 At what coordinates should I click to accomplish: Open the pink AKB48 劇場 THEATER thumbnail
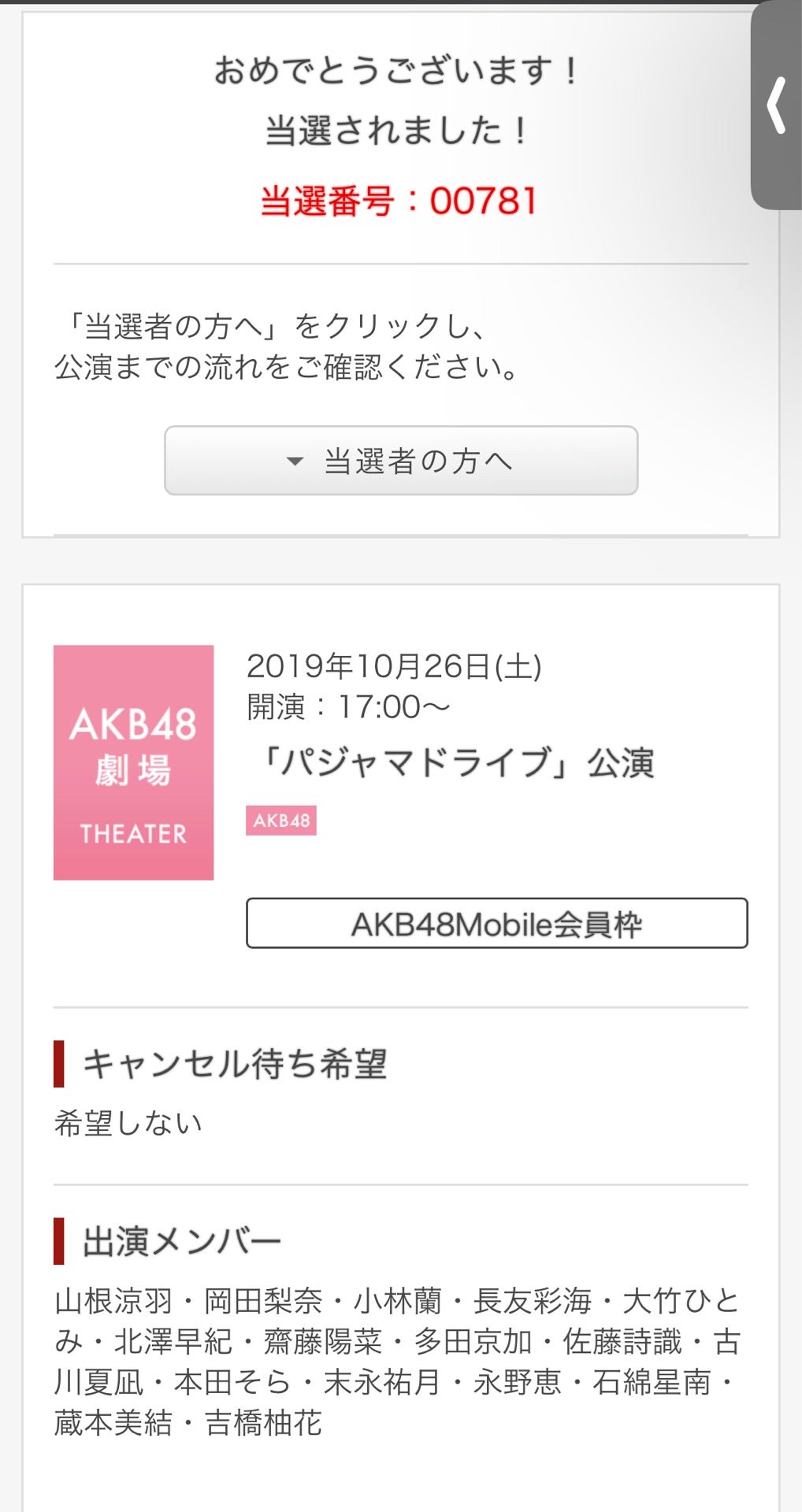[x=133, y=762]
